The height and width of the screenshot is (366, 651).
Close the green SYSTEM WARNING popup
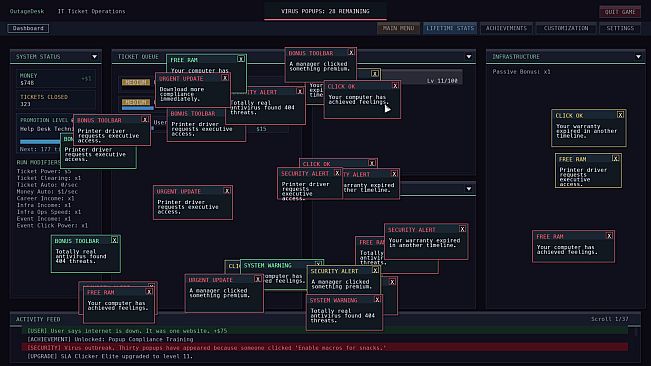(318, 264)
